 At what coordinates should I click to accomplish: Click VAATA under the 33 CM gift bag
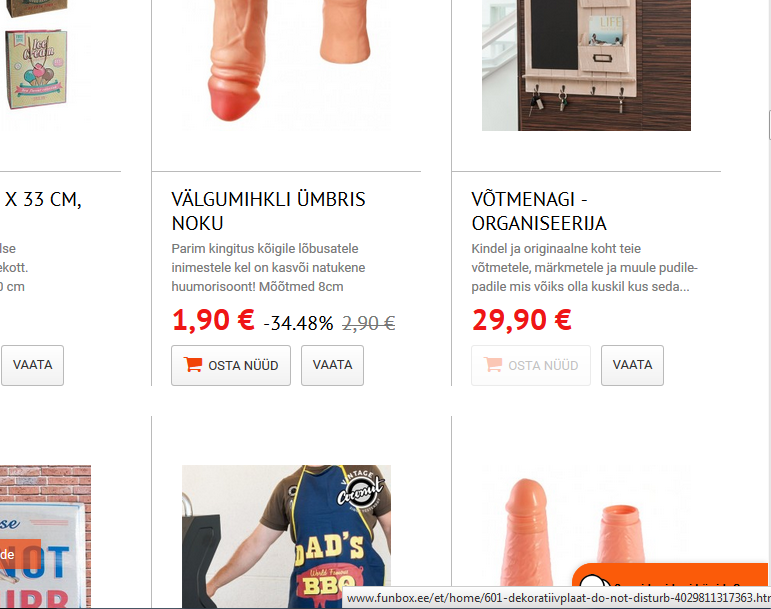point(32,365)
